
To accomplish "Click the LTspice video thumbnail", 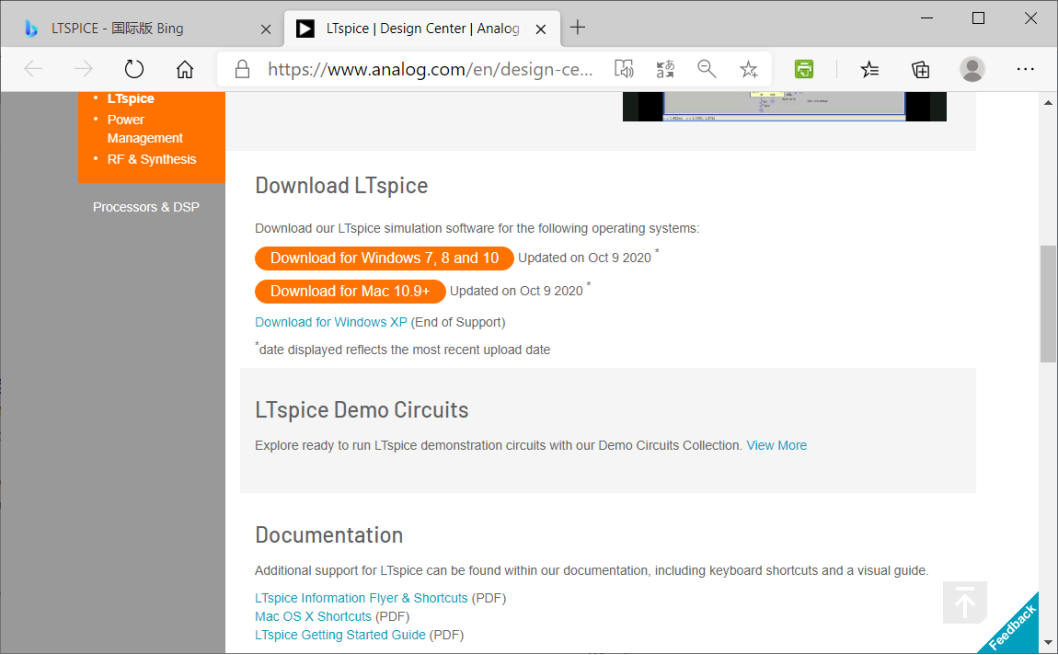I will [785, 107].
